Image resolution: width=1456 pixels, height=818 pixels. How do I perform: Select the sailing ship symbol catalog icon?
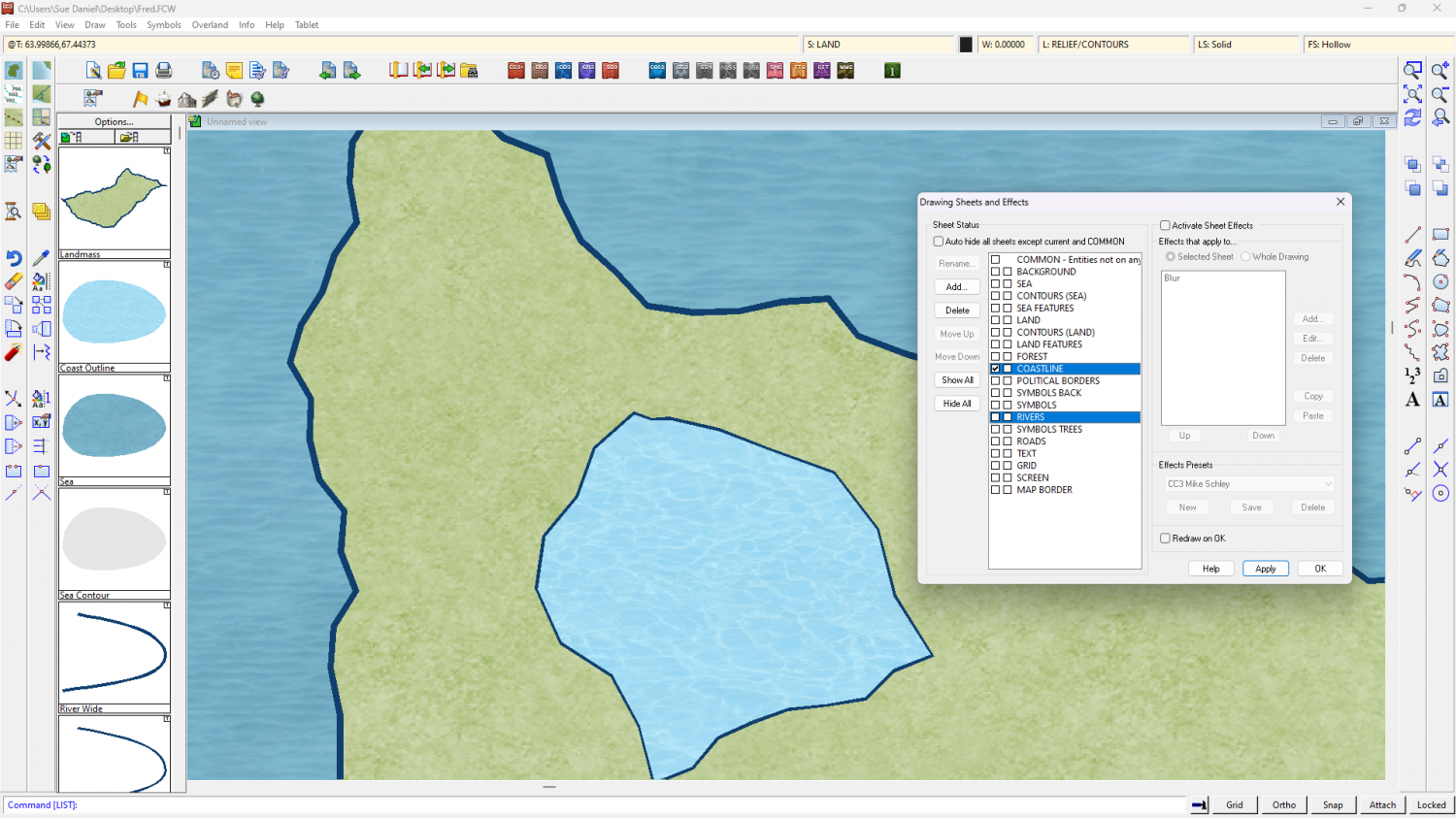pos(164,99)
